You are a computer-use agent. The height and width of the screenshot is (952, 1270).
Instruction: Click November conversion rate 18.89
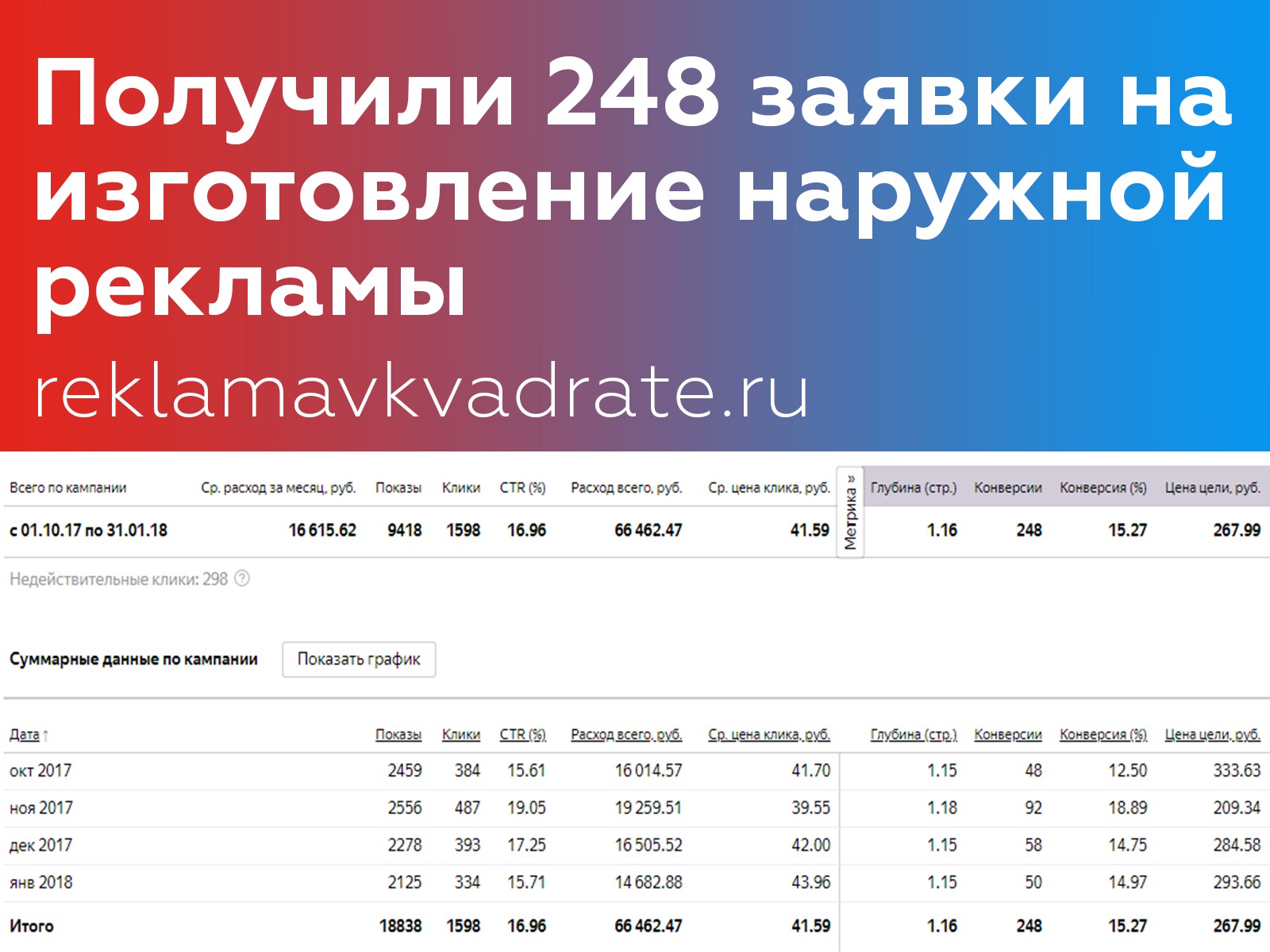click(x=1128, y=808)
